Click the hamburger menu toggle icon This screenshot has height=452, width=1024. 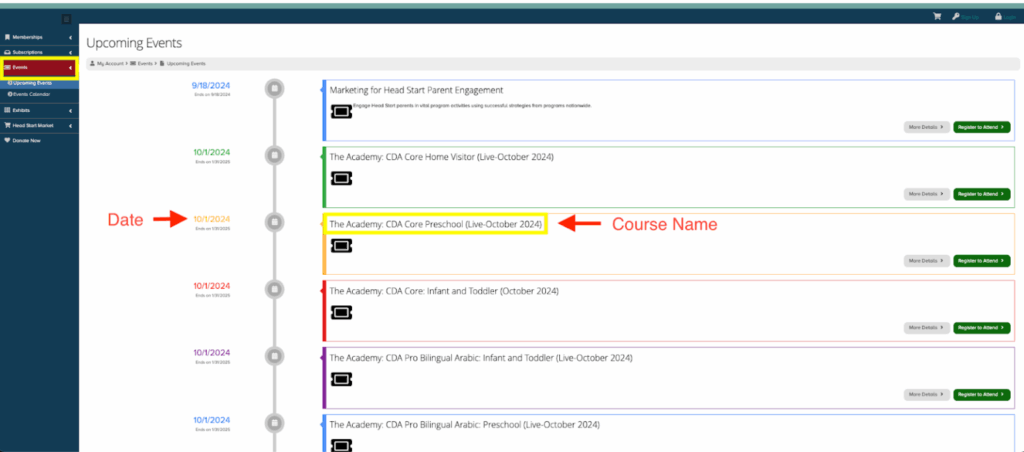(x=67, y=18)
